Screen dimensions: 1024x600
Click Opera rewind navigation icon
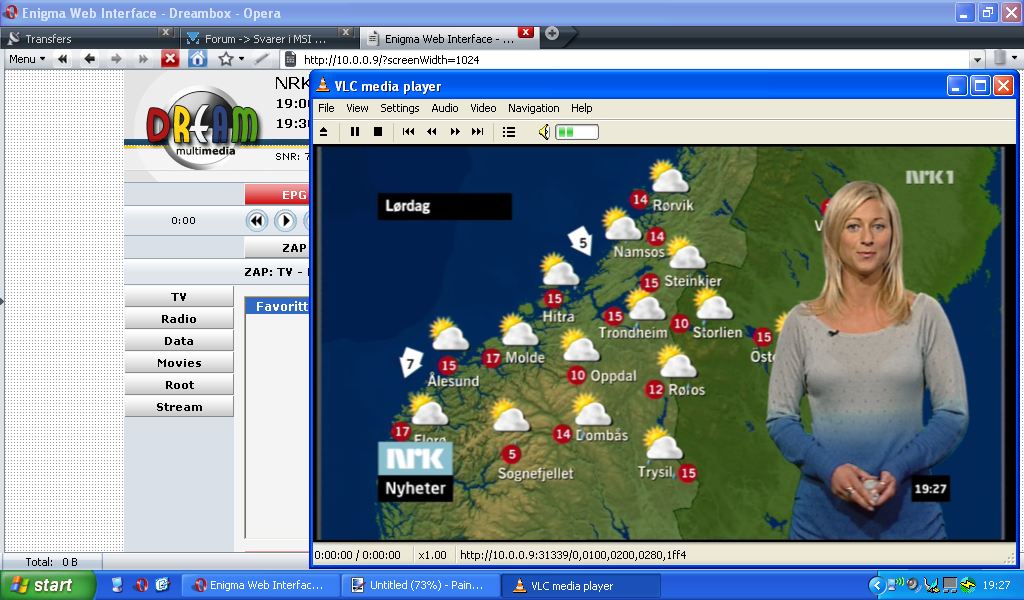point(63,59)
